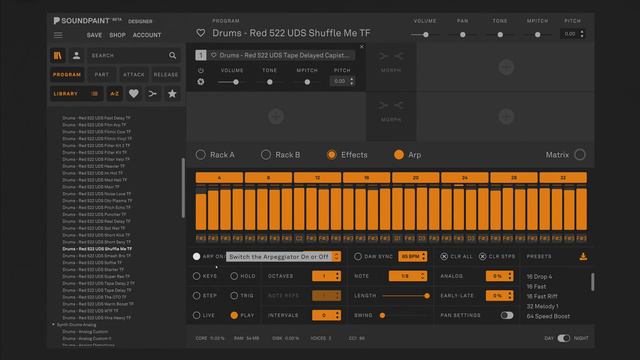
Task: Add part in lower-left empty slot plus
Action: click(276, 117)
